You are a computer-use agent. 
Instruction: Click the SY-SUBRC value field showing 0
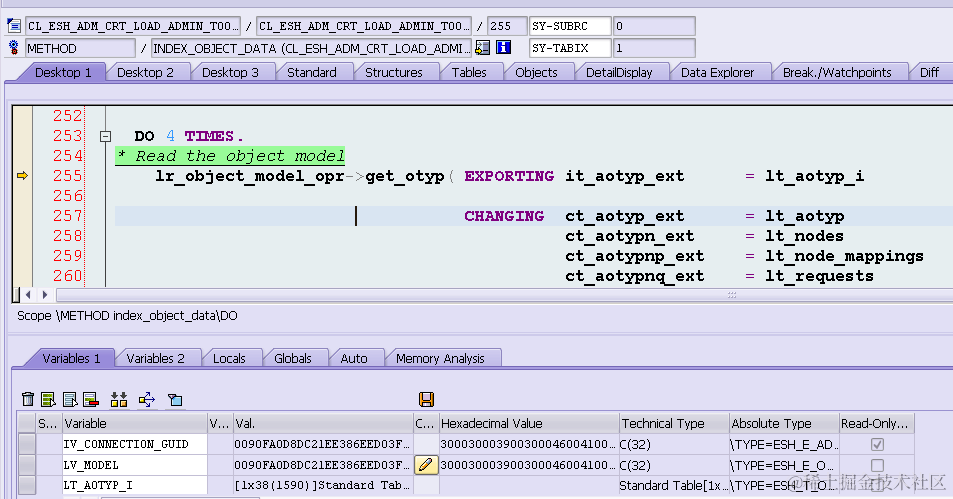(654, 26)
